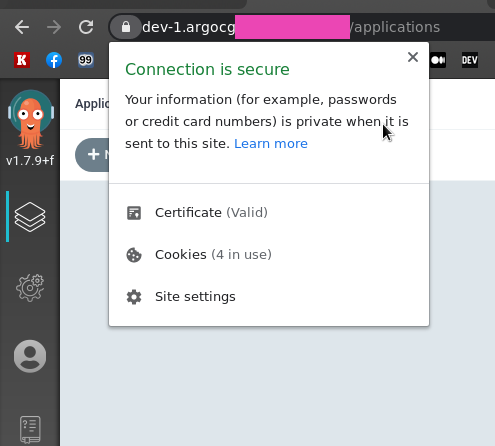Click the URL address bar text
The width and height of the screenshot is (495, 446).
click(291, 27)
